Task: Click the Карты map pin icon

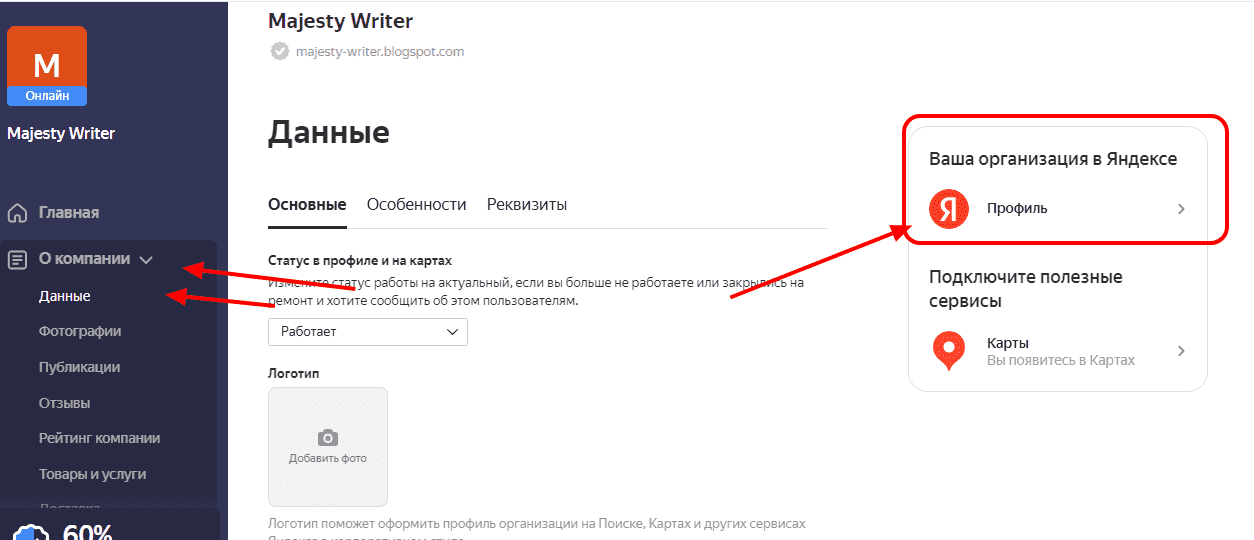Action: click(949, 351)
